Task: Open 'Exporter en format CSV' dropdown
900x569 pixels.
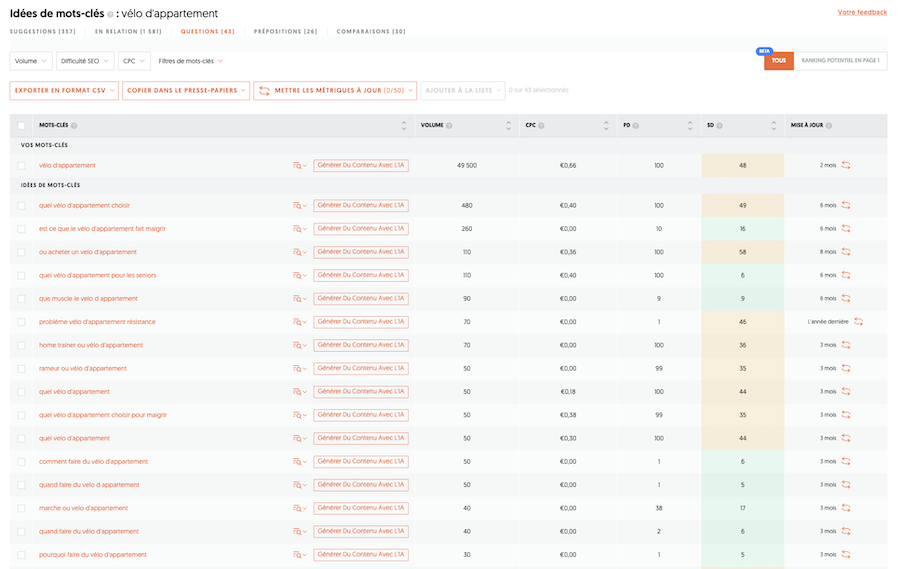Action: click(x=64, y=91)
